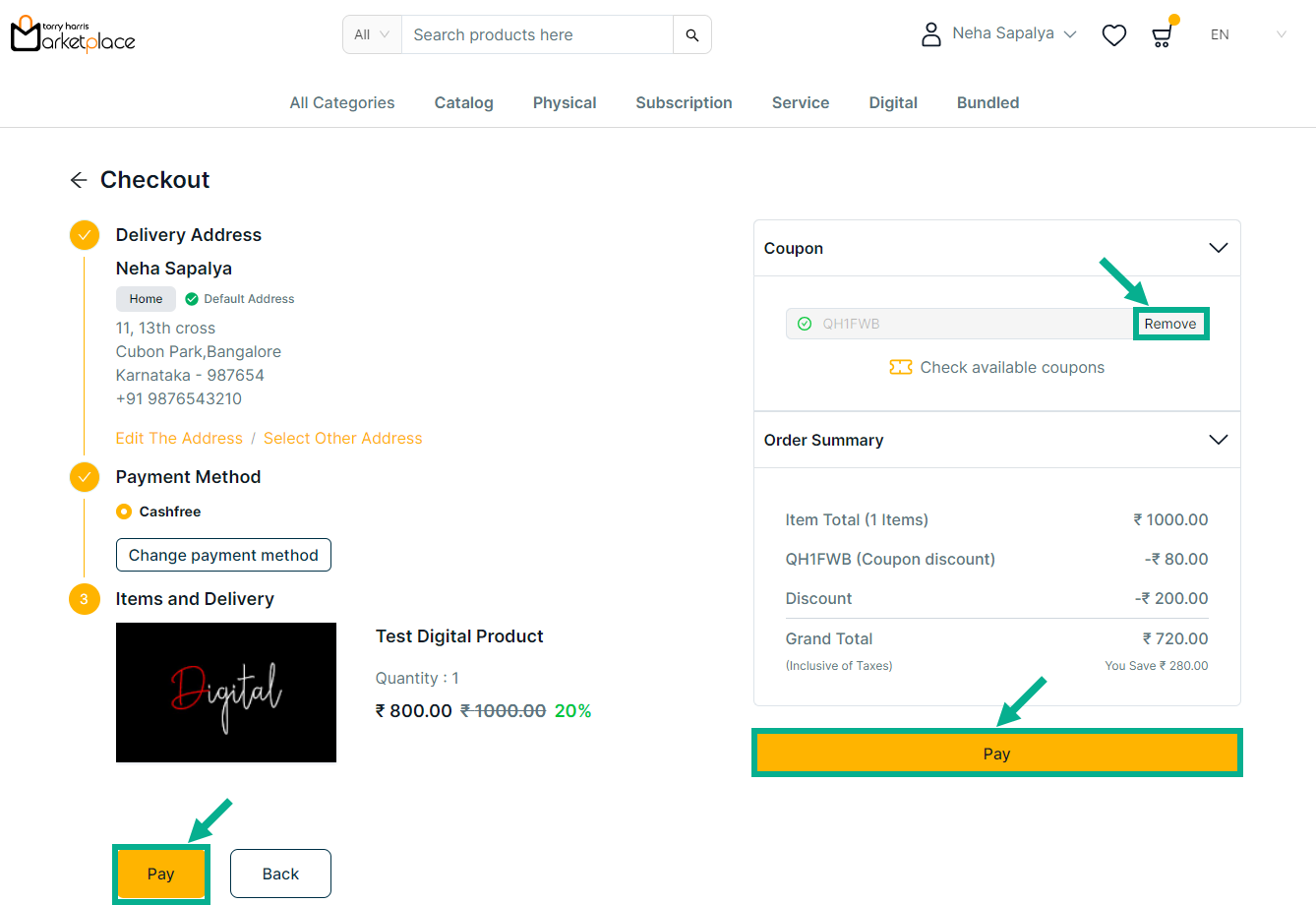This screenshot has width=1316, height=905.
Task: Collapse the Order Summary section
Action: tap(1218, 440)
